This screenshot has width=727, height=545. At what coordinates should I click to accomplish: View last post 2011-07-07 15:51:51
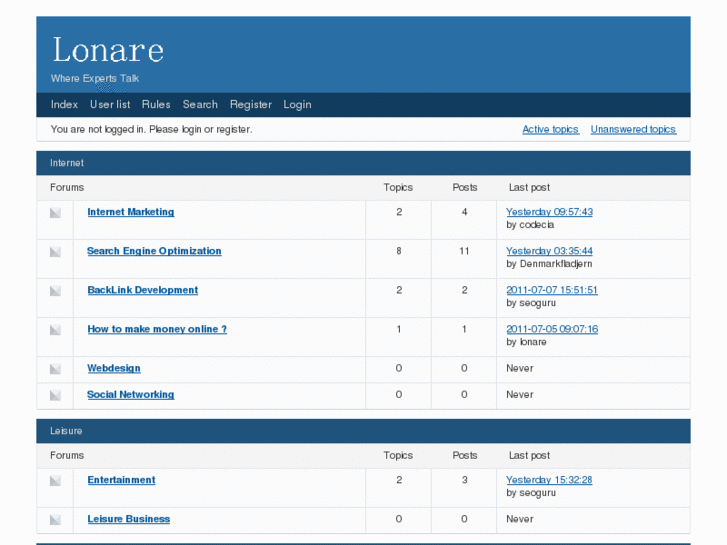click(x=552, y=290)
